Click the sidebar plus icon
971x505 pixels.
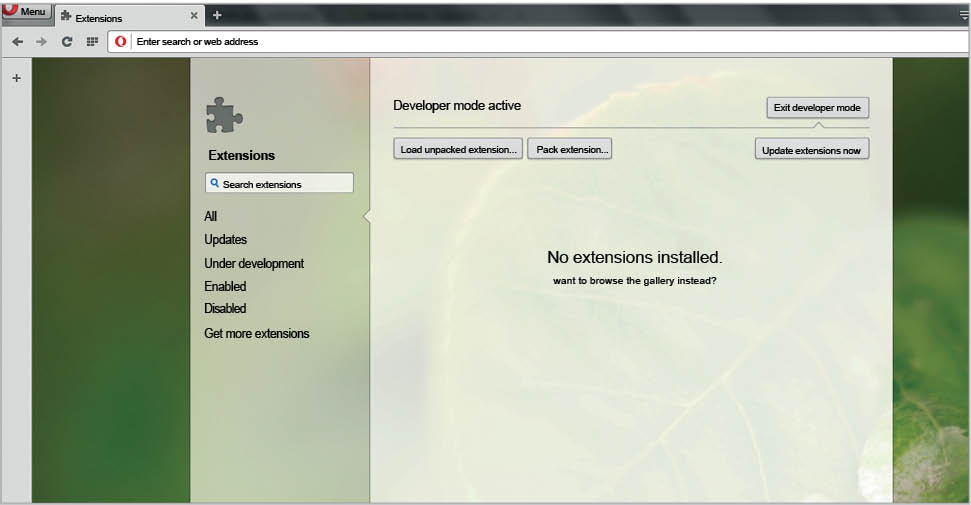point(17,78)
